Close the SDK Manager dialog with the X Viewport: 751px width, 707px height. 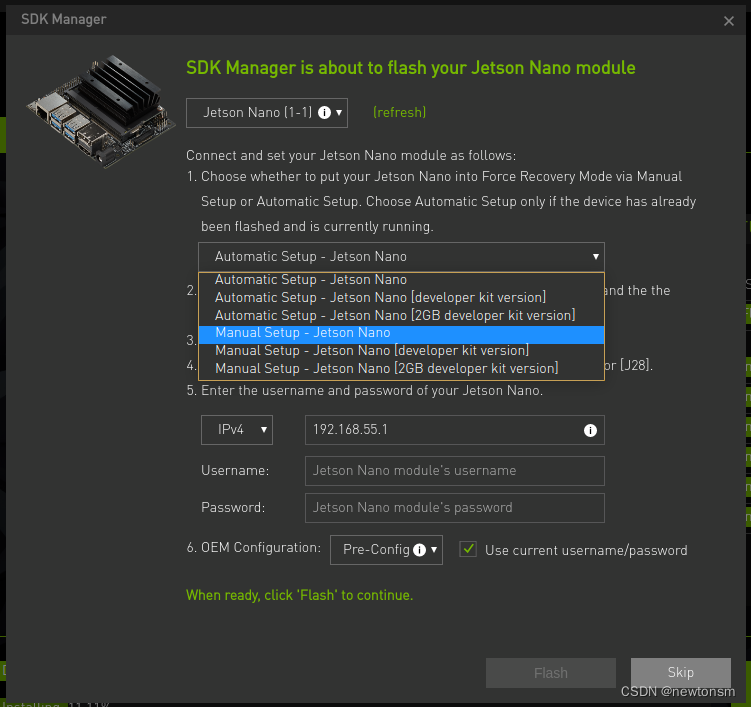[x=728, y=21]
